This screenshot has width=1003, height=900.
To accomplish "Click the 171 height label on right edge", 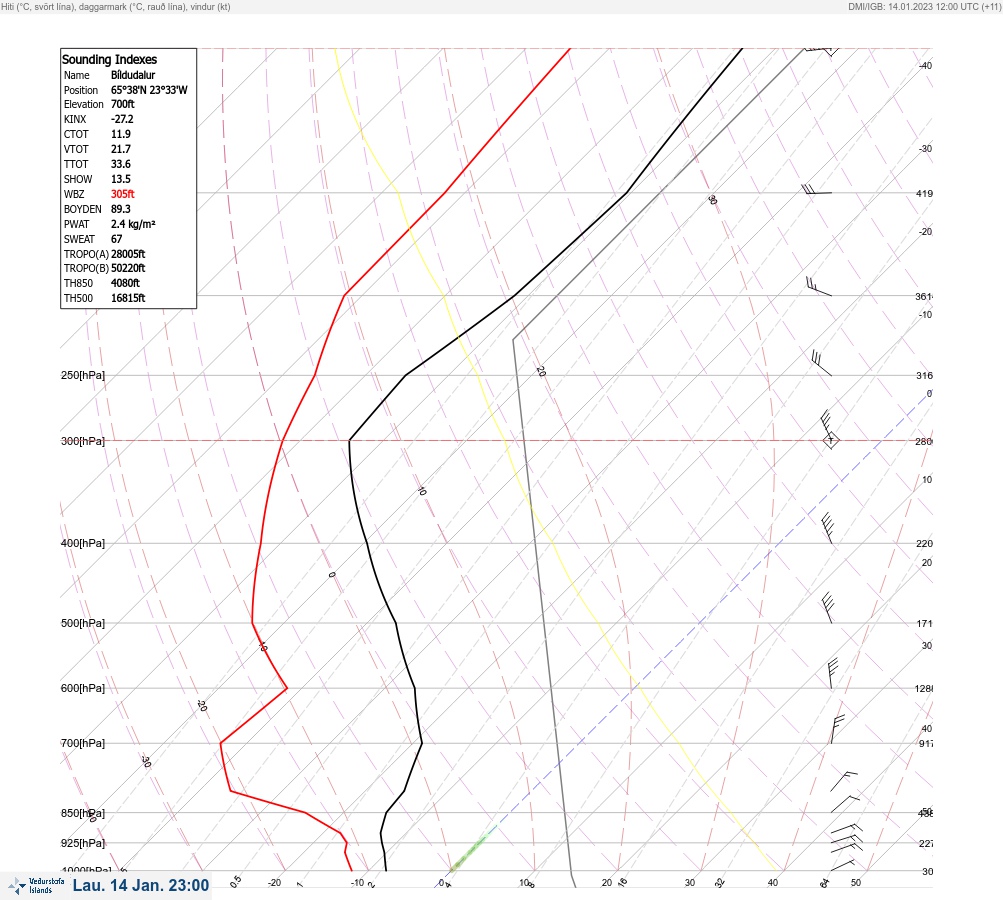I will click(x=924, y=624).
